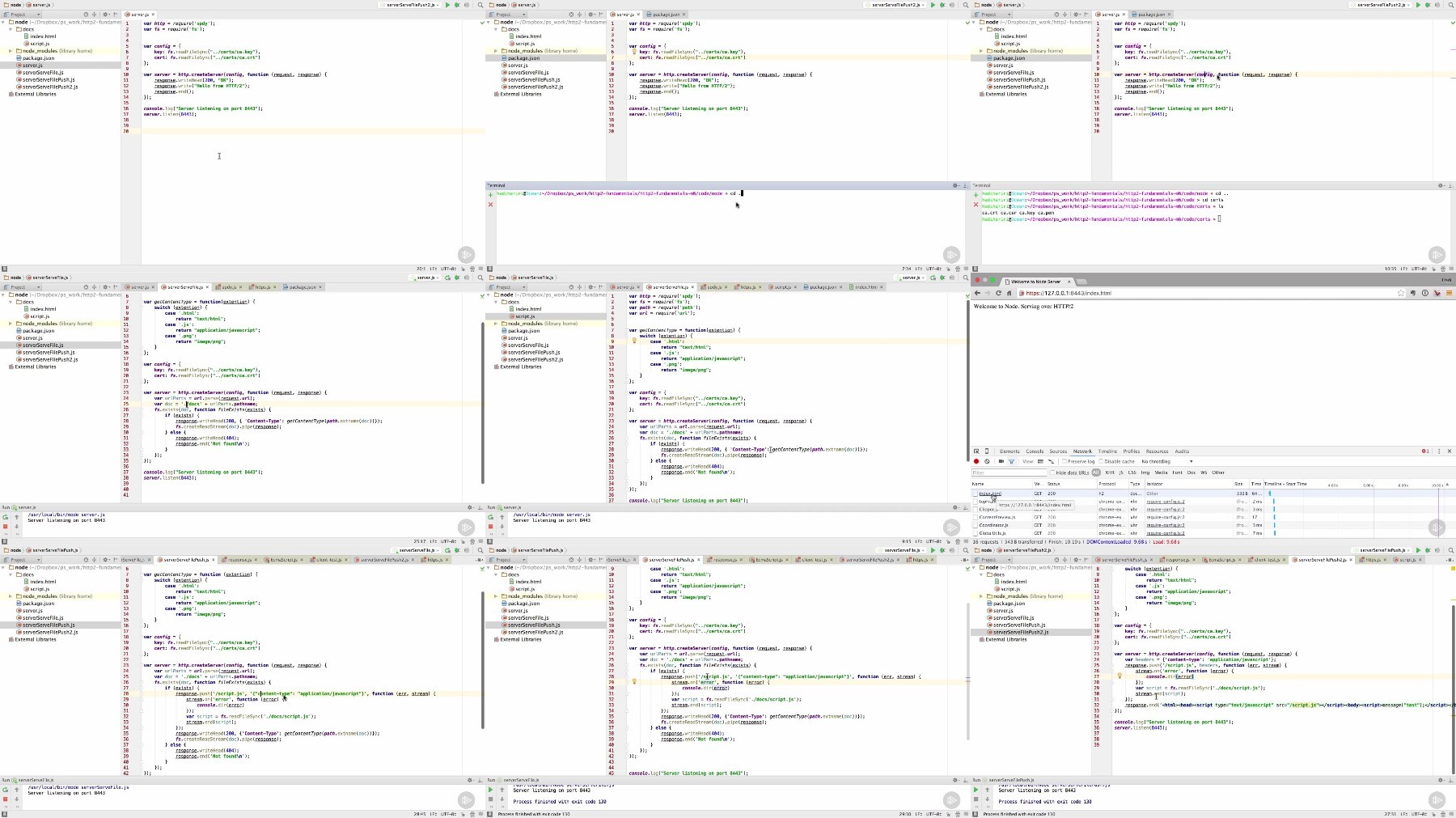Click Collapse All icon in single-tab server.js frame

(x=94, y=15)
